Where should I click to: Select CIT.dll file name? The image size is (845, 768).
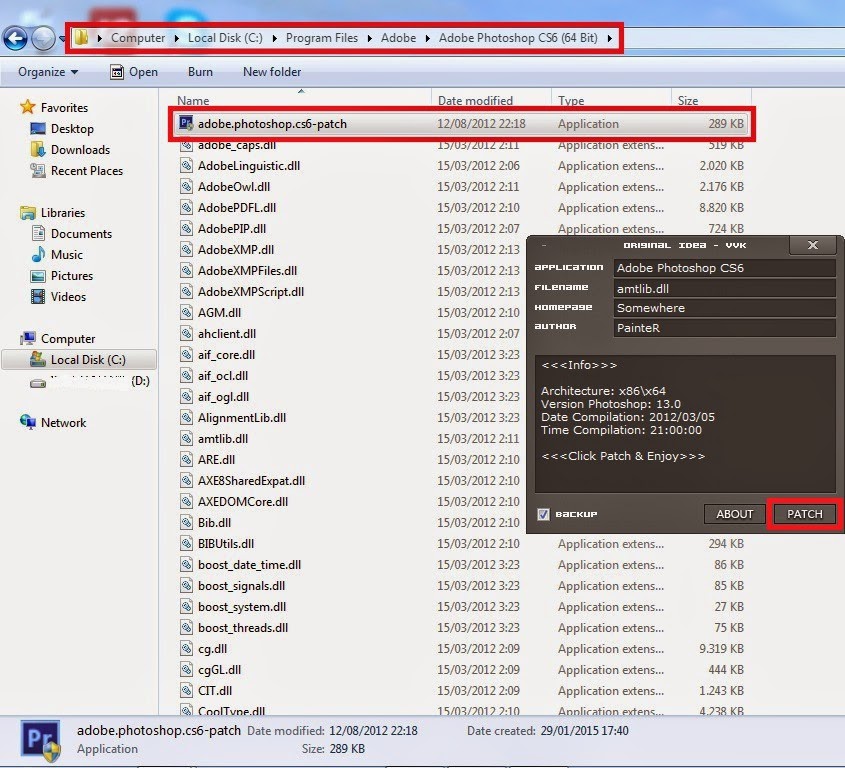click(x=215, y=691)
